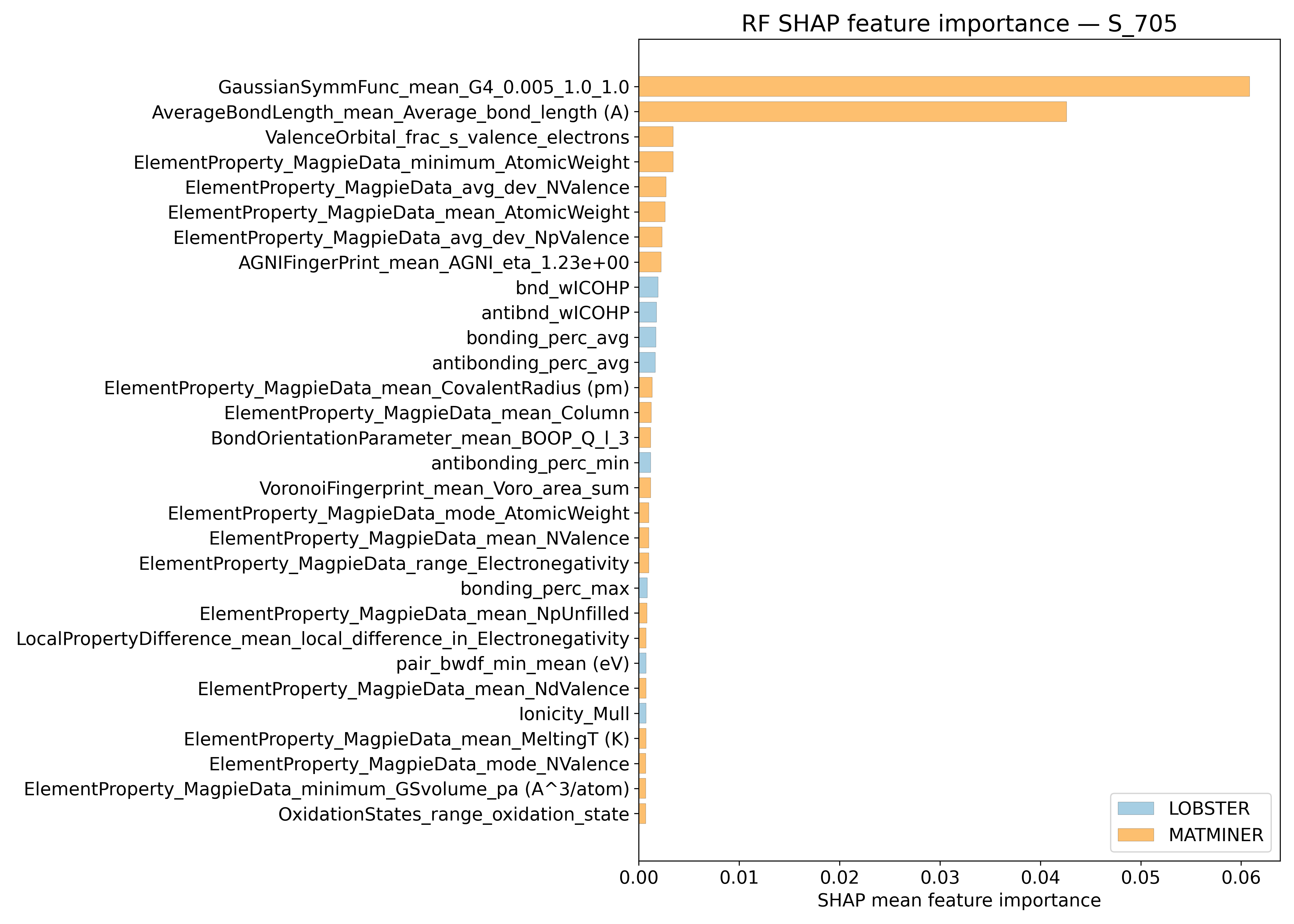The image size is (1294, 924).
Task: Click the ElementProperty_MagpieData_minimum_AtomicWeight bar
Action: pyautogui.click(x=656, y=162)
